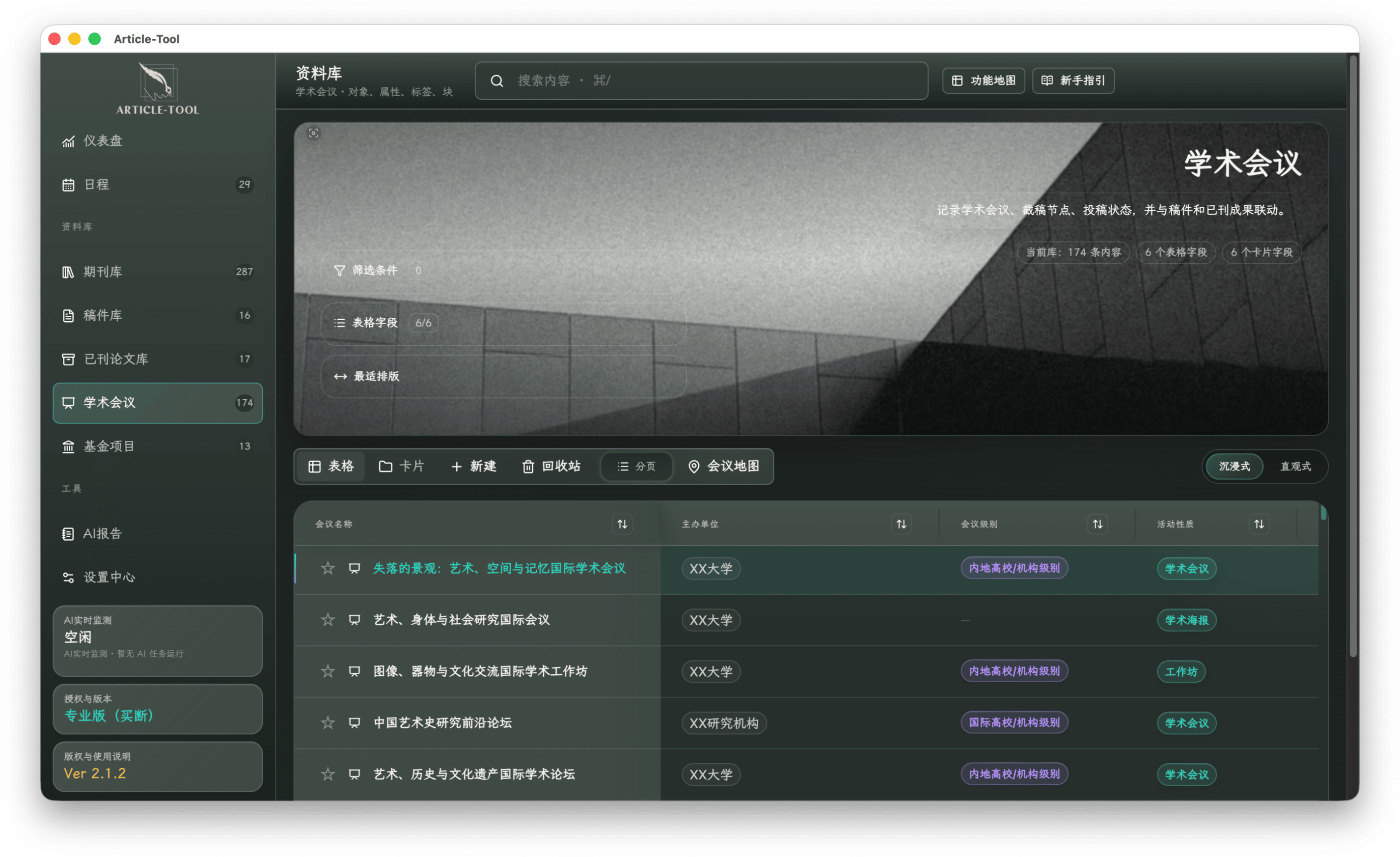The image size is (1400, 857).
Task: Click presentation icon of 失落的景观 row
Action: pyautogui.click(x=355, y=568)
